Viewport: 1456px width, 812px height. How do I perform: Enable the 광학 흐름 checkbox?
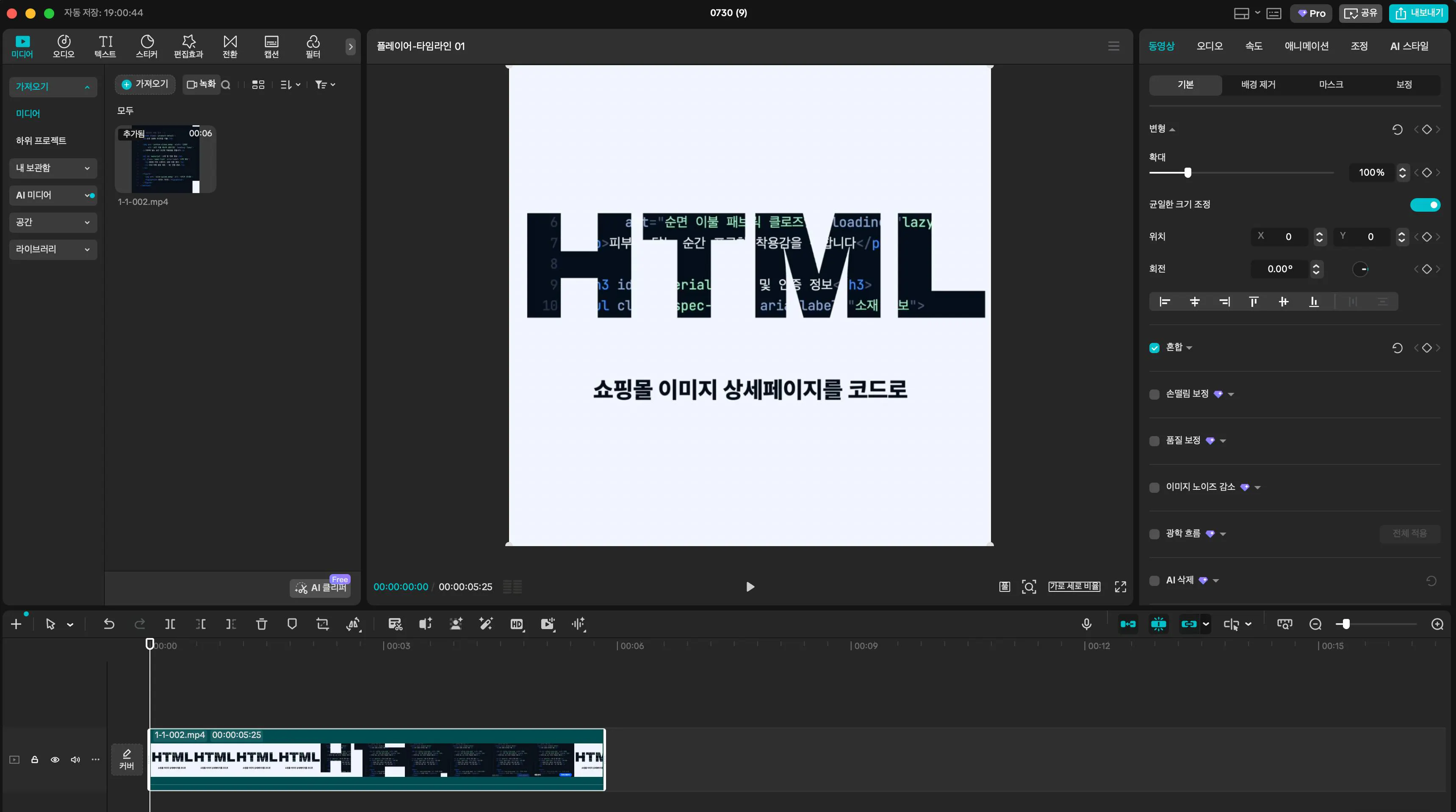click(x=1154, y=534)
